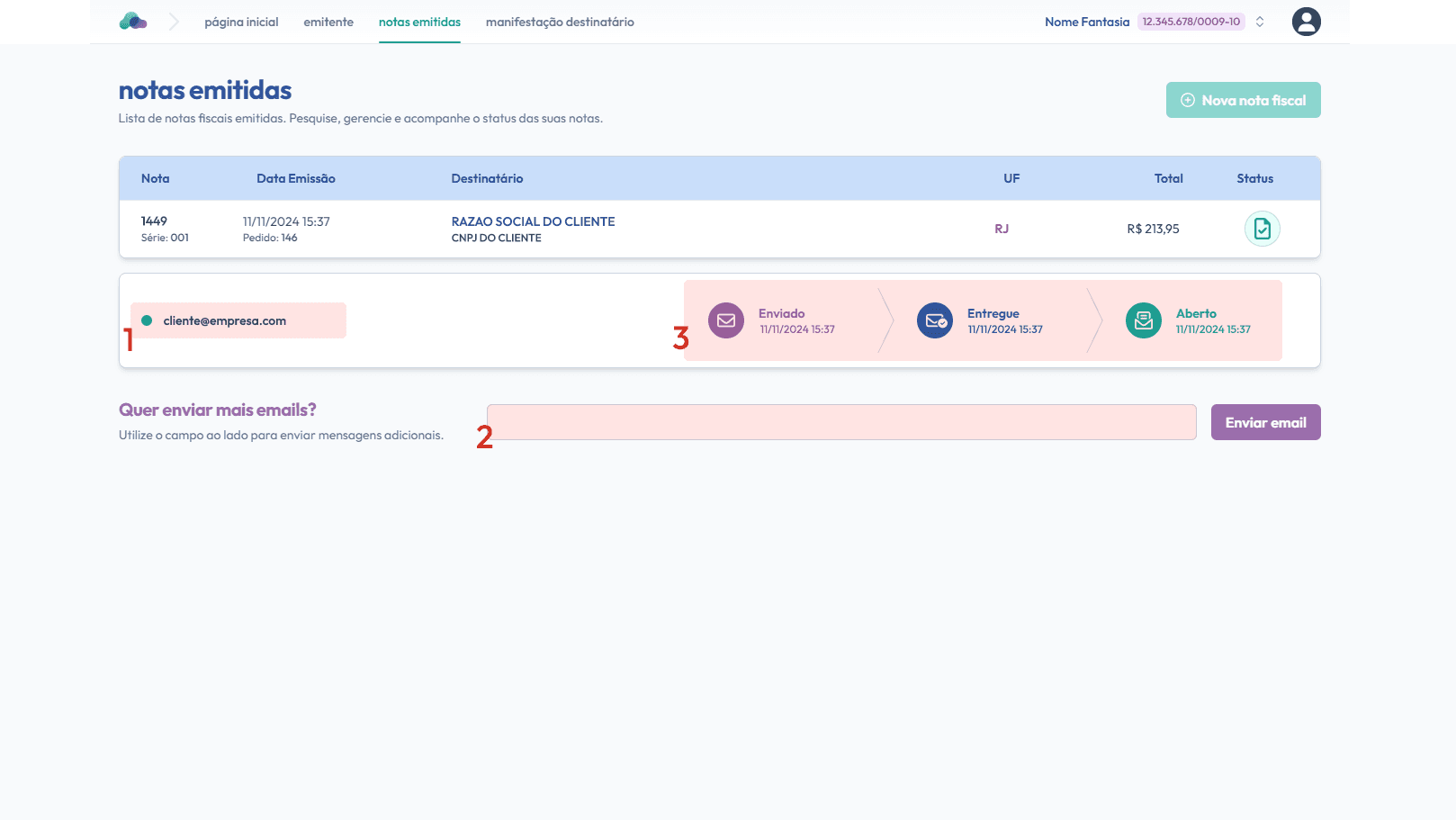Viewport: 1456px width, 820px height.
Task: Click the breadcrumb chevron beside the logo
Action: [x=174, y=22]
